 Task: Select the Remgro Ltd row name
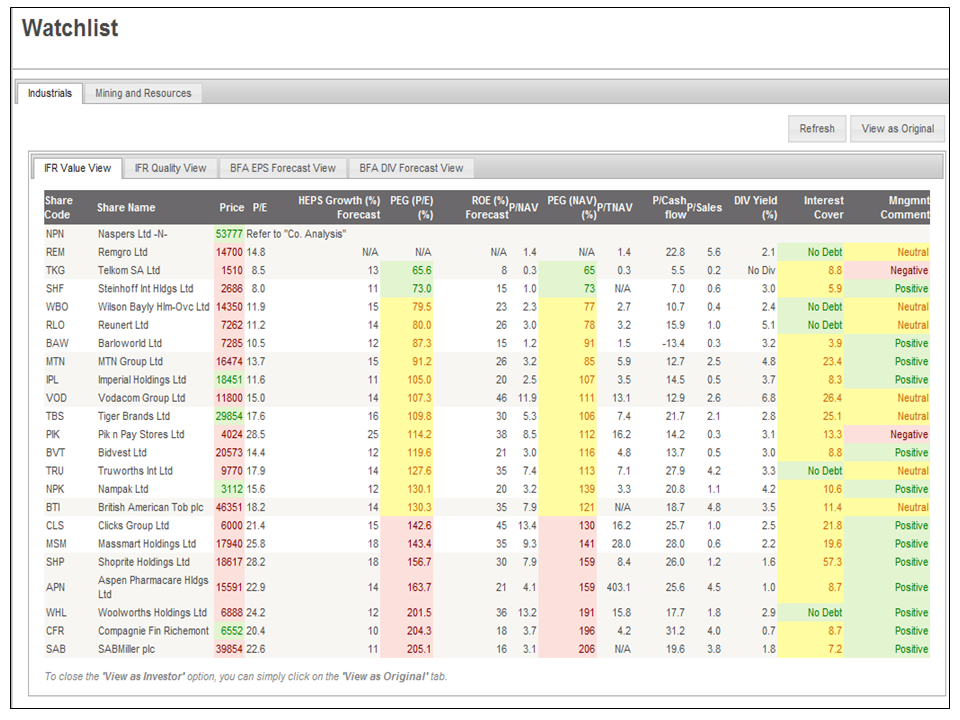122,252
